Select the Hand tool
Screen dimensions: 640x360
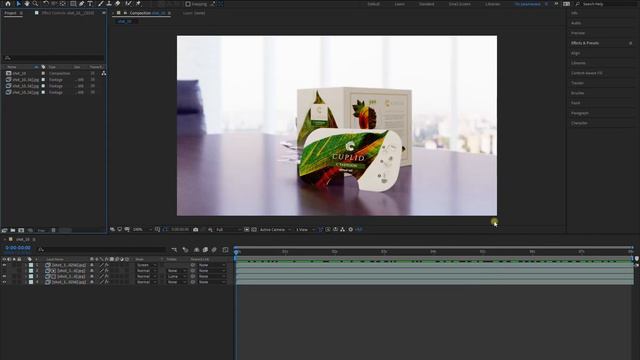click(27, 4)
